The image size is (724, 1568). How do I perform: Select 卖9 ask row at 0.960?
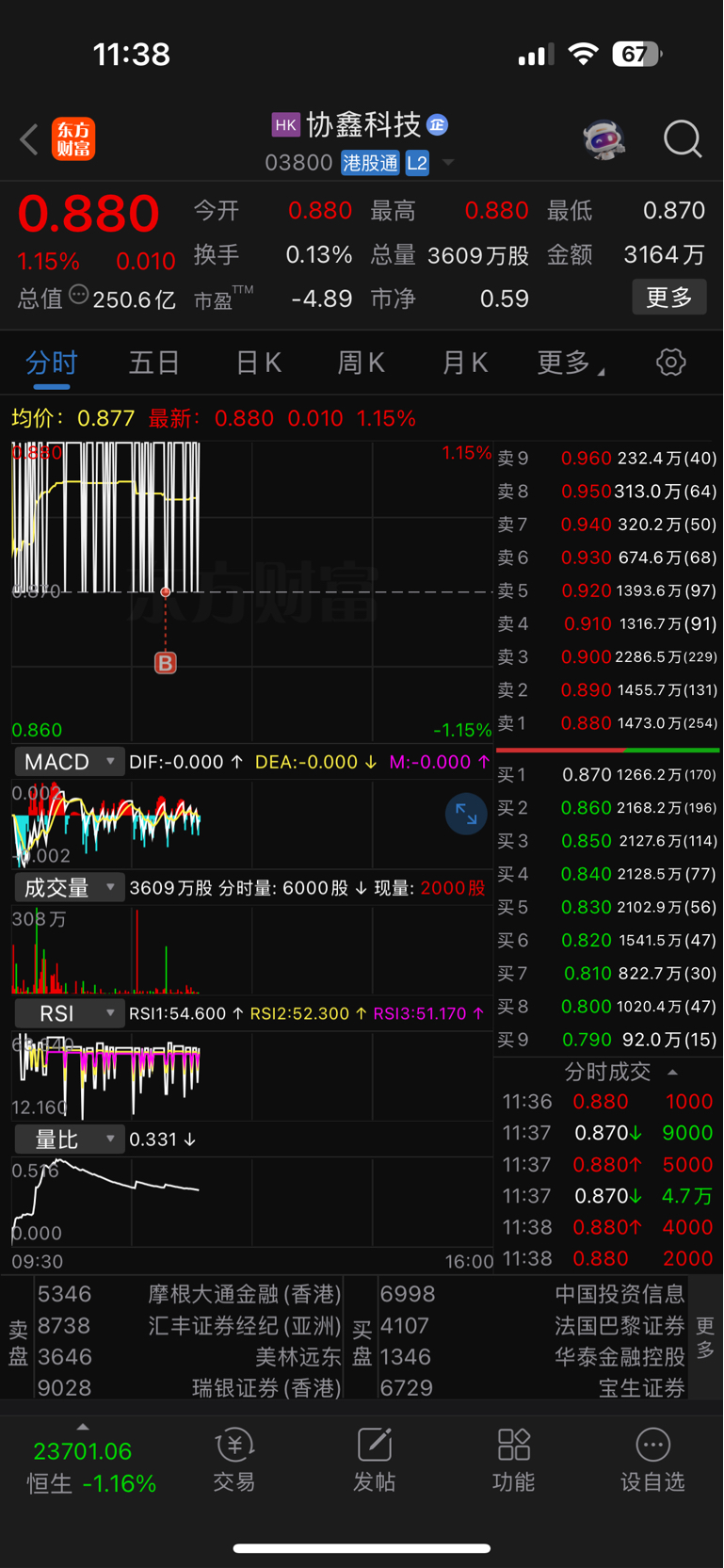(x=607, y=459)
